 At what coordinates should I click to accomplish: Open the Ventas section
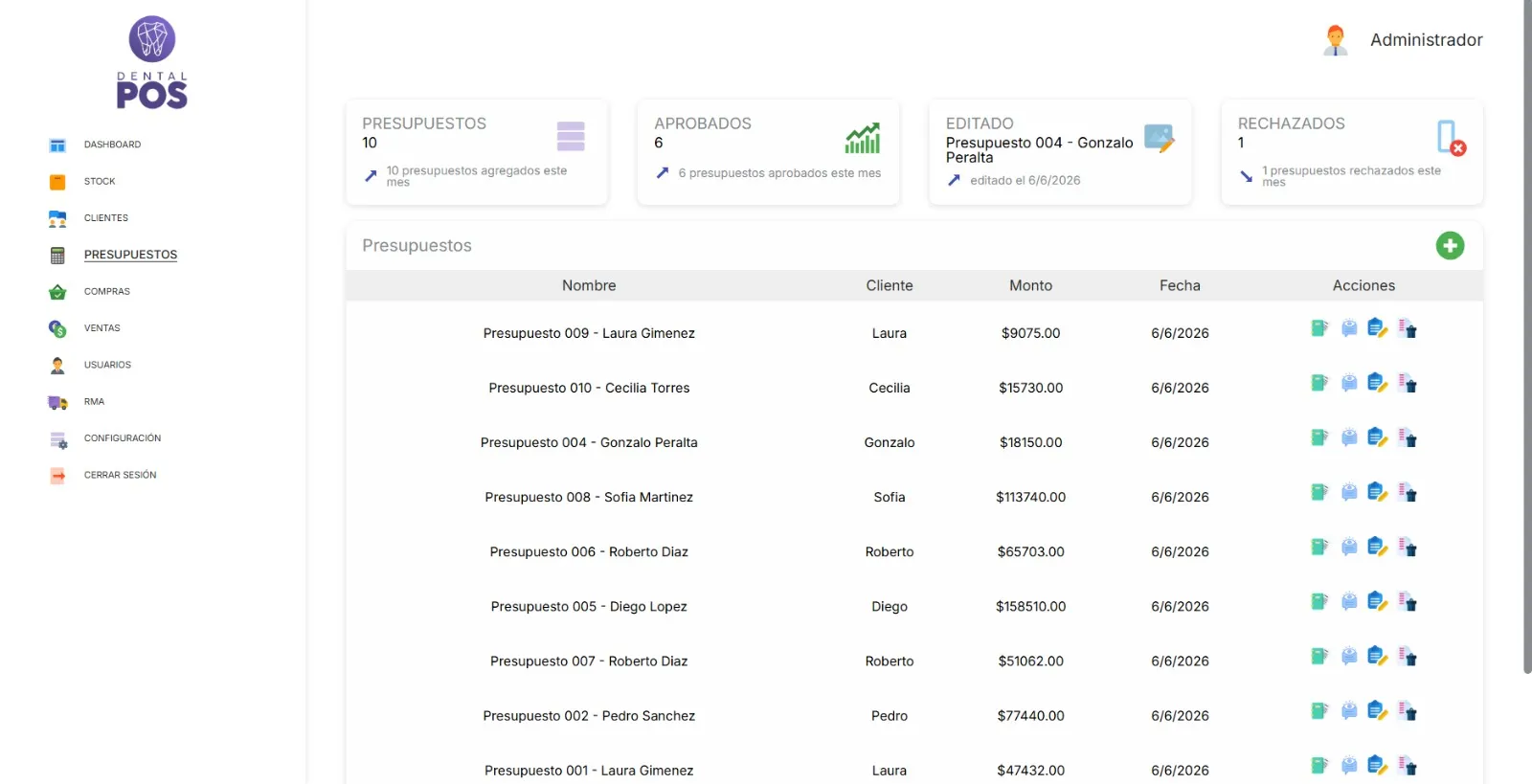(102, 328)
